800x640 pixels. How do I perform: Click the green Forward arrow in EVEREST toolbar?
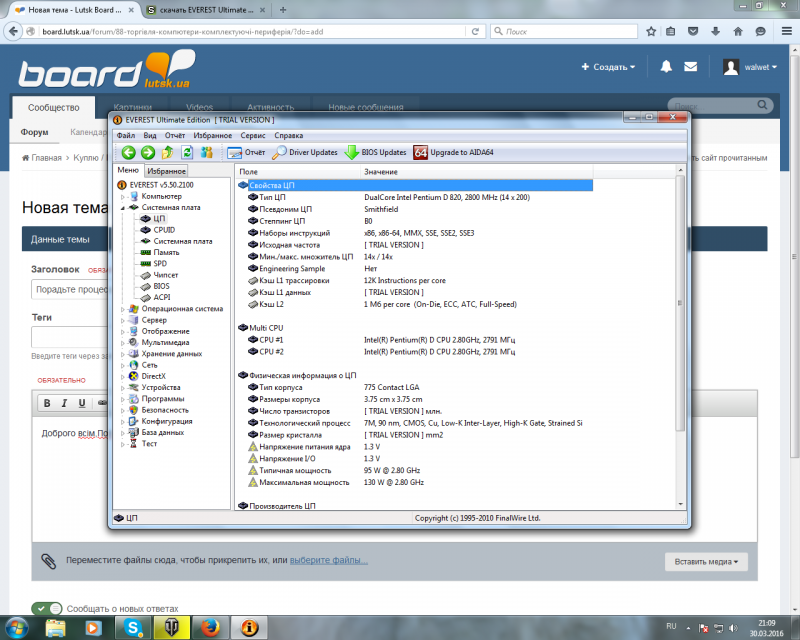[x=148, y=153]
